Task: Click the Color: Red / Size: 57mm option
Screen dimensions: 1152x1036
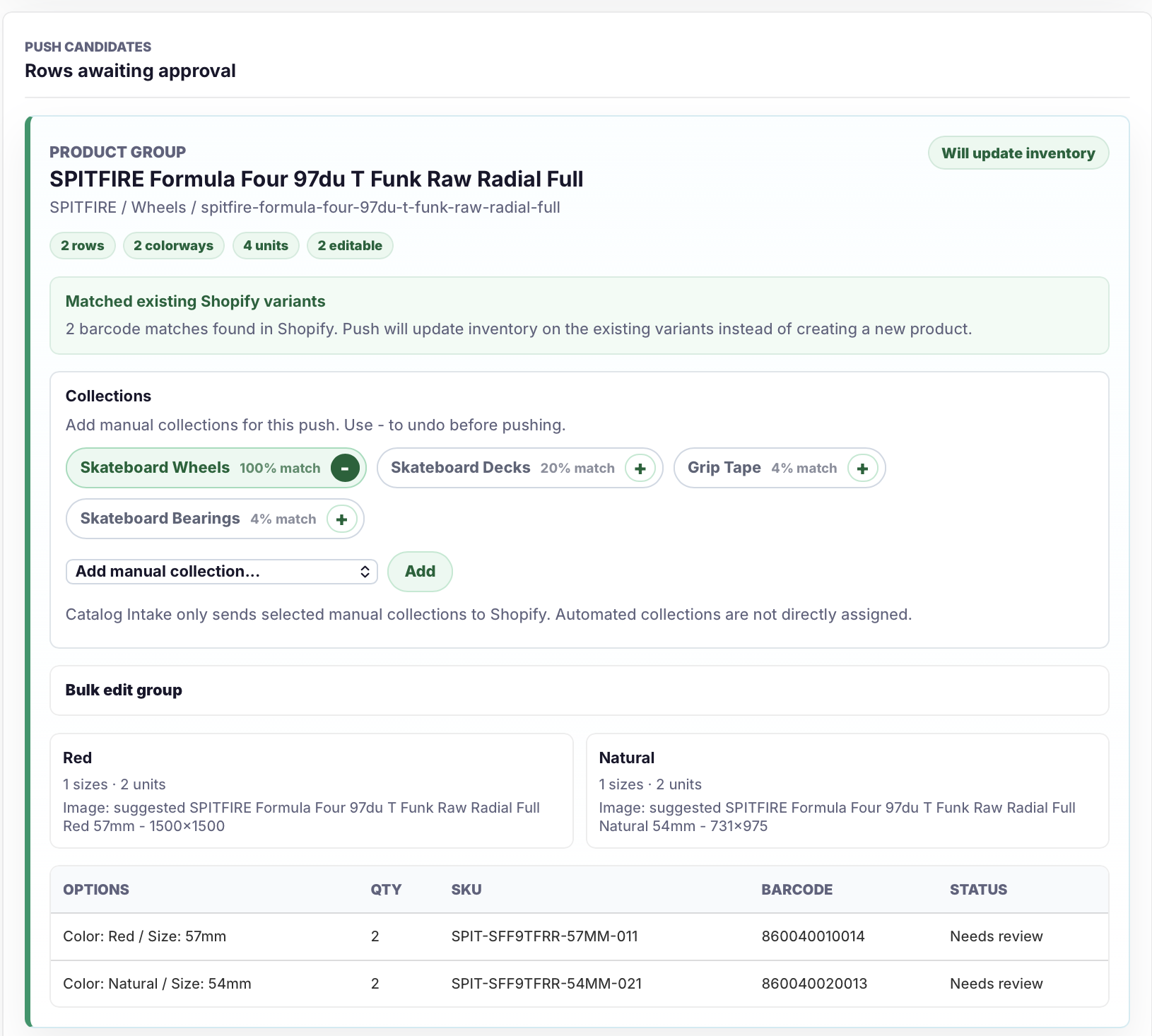Action: click(145, 936)
